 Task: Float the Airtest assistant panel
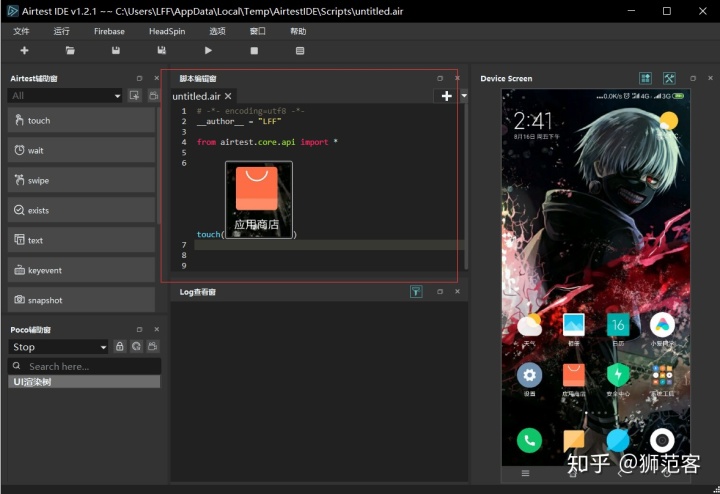[139, 79]
